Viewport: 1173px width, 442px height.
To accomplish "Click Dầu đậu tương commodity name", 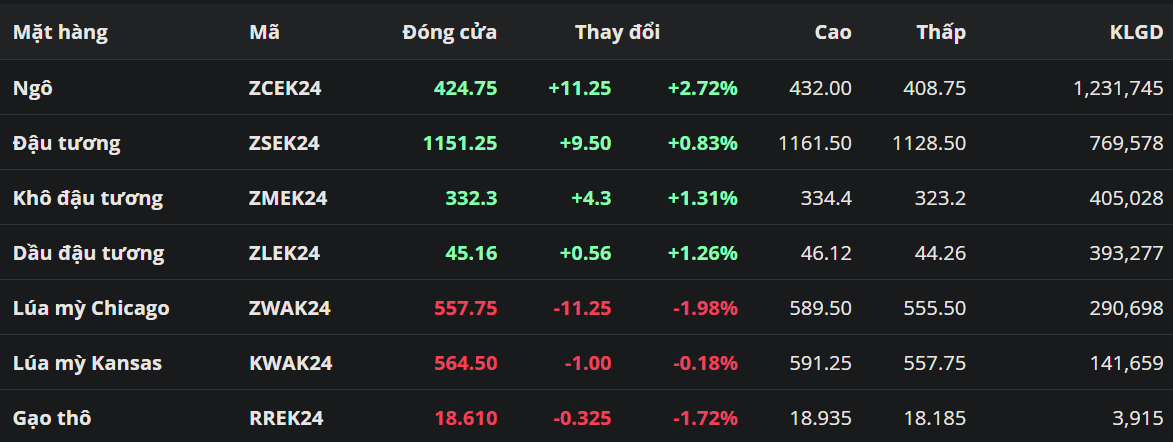I will coord(88,253).
